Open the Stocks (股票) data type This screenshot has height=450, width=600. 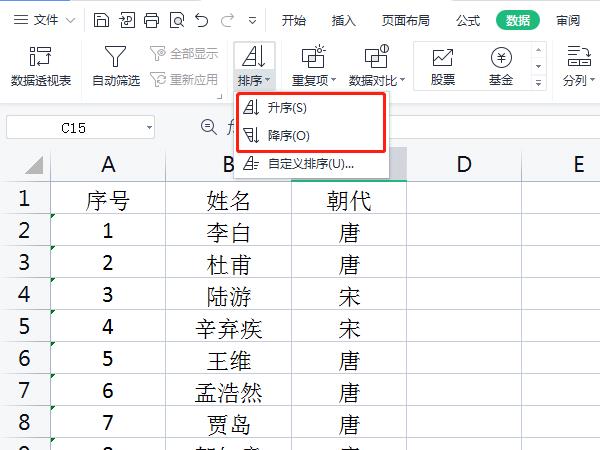443,66
